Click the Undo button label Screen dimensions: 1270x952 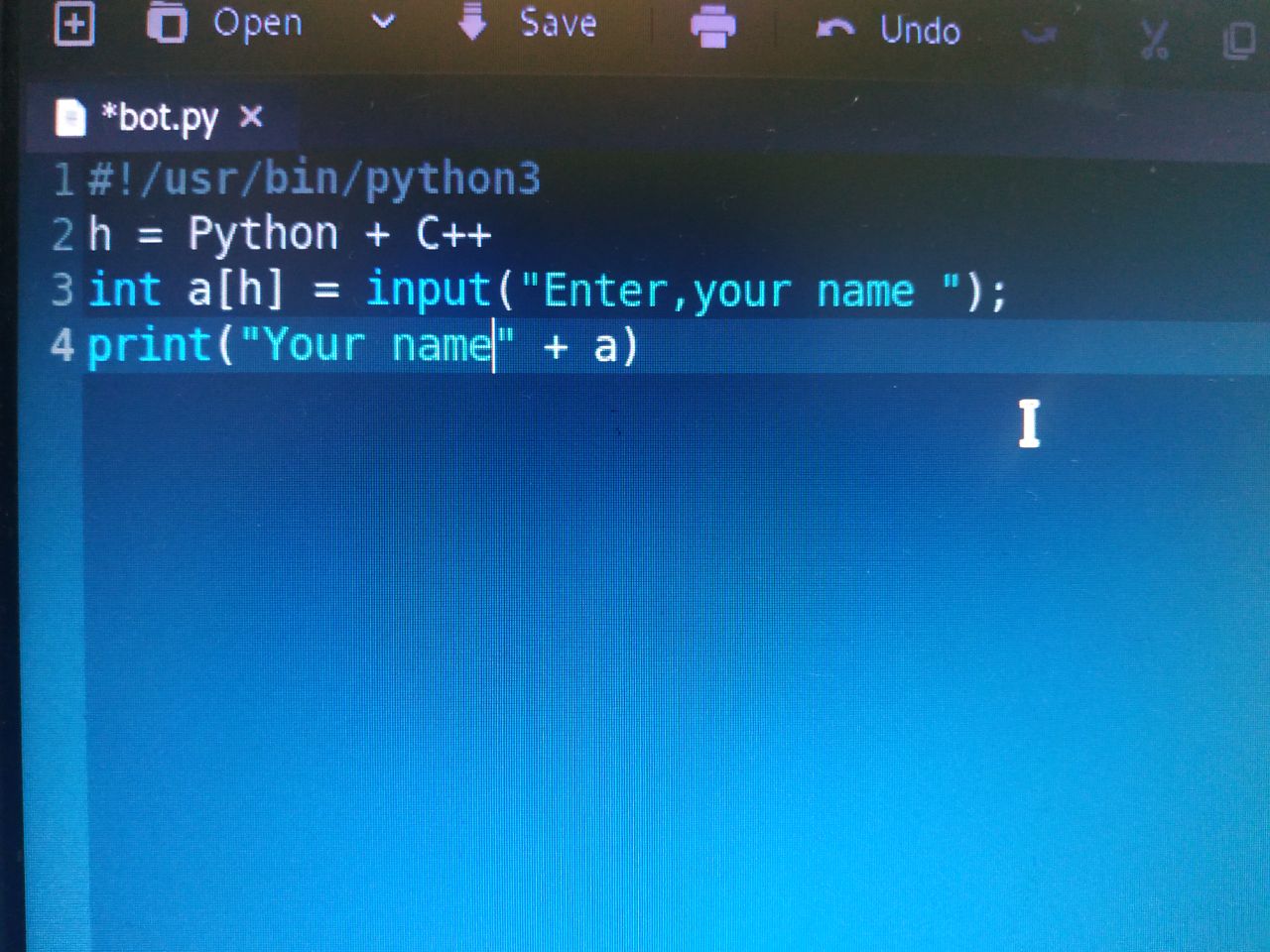(920, 30)
